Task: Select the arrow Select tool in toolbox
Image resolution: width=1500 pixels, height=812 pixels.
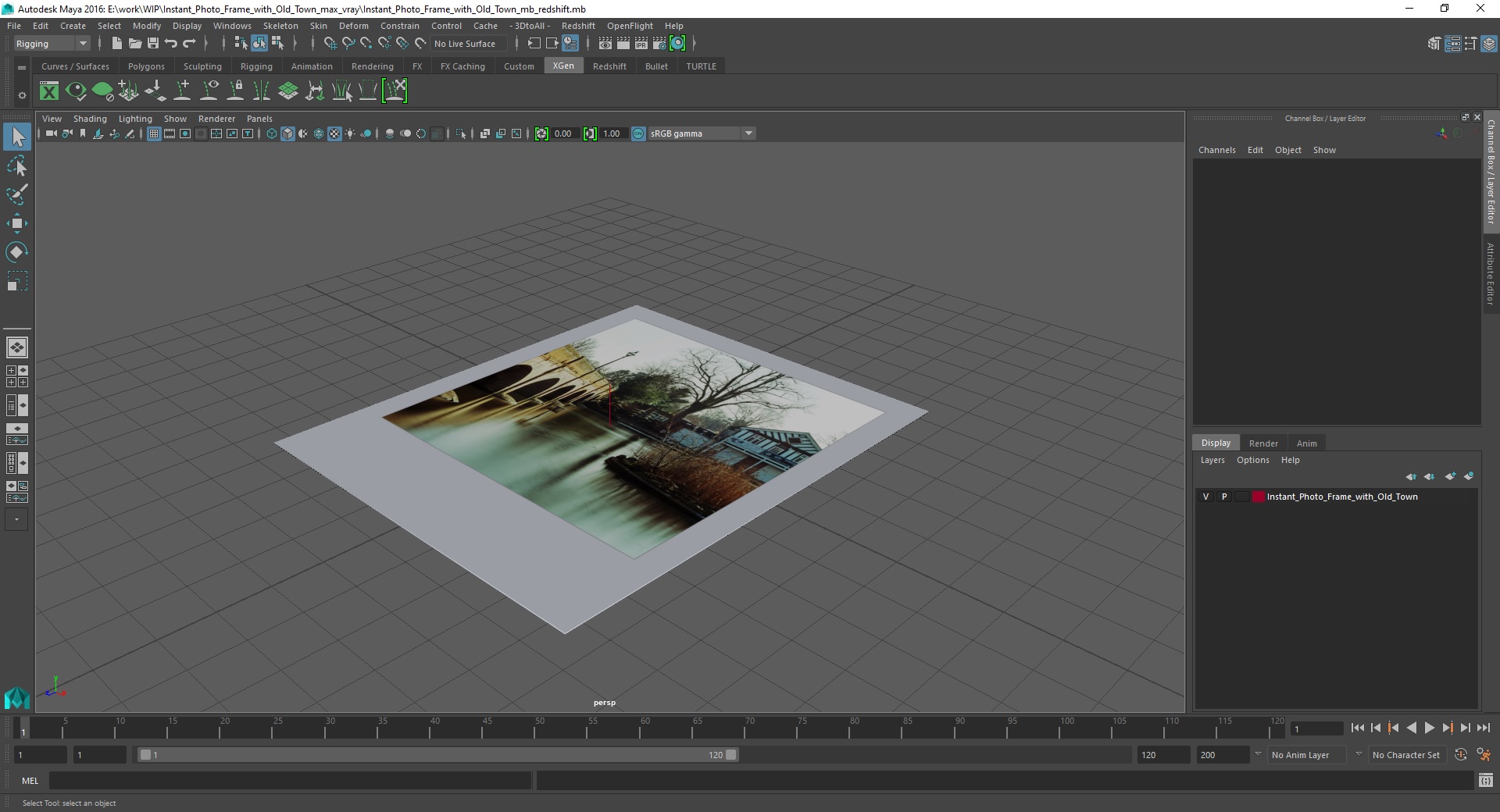Action: point(17,137)
